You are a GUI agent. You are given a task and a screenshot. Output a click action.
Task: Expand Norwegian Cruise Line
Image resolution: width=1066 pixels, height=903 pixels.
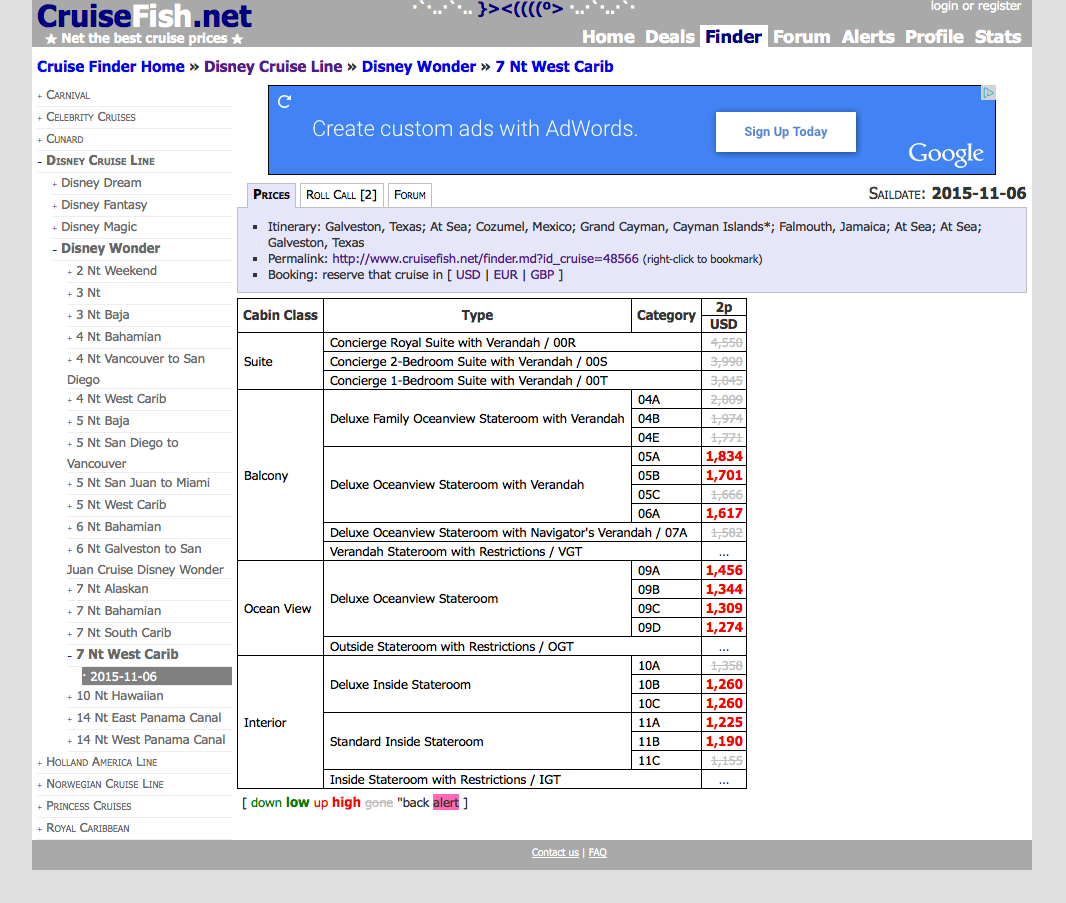[x=105, y=784]
